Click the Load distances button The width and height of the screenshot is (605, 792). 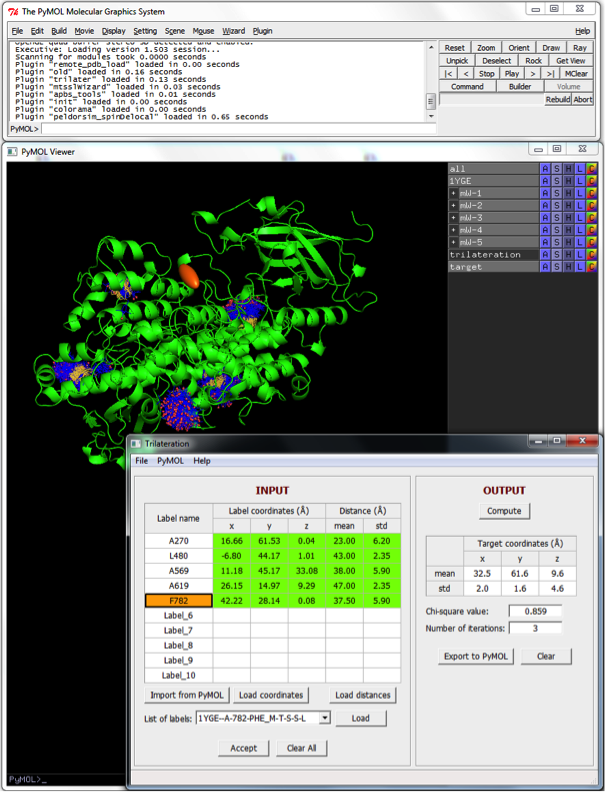(x=363, y=695)
